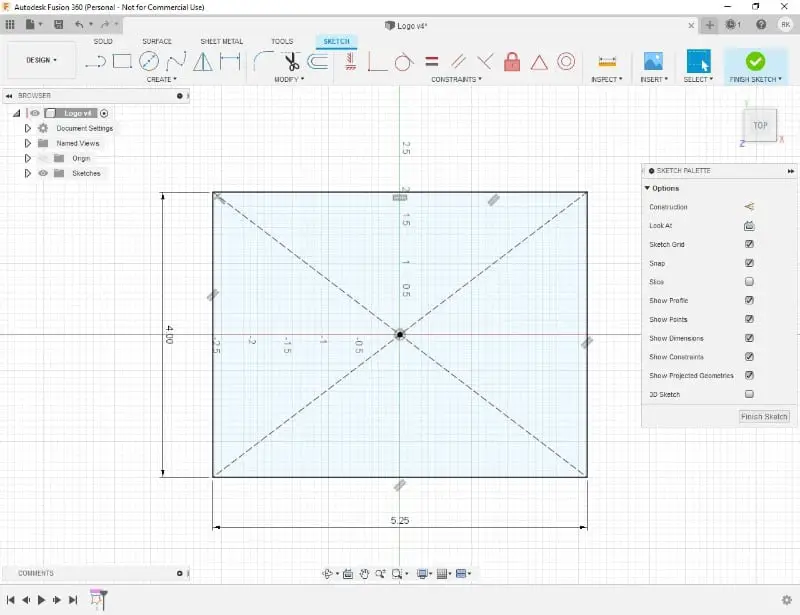Viewport: 800px width, 615px height.
Task: Select the Center Diameter Circle tool
Action: coord(148,61)
